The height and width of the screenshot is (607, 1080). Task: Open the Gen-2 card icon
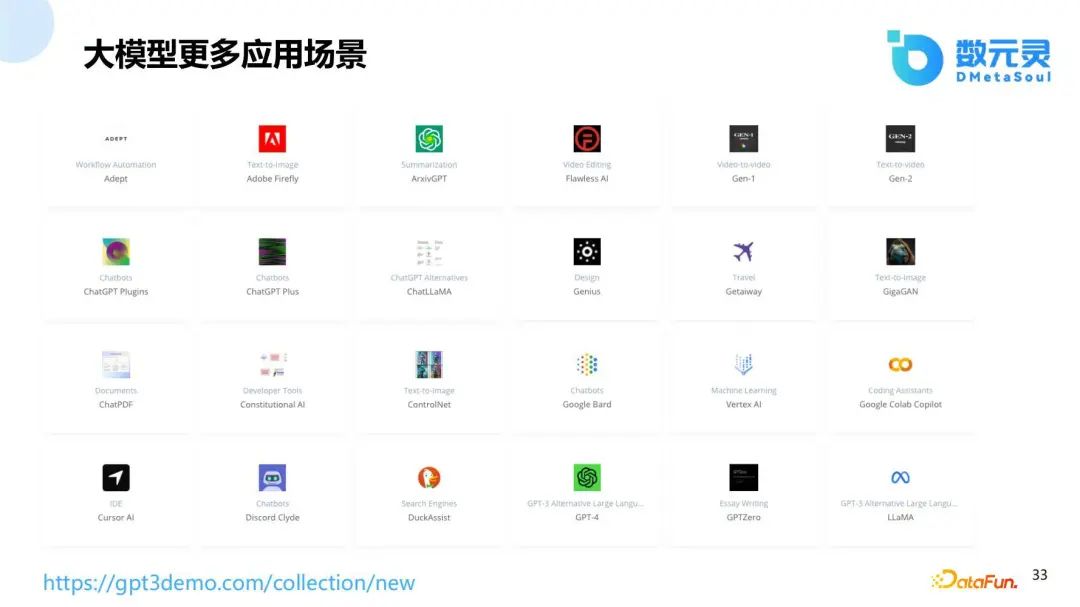(x=900, y=138)
